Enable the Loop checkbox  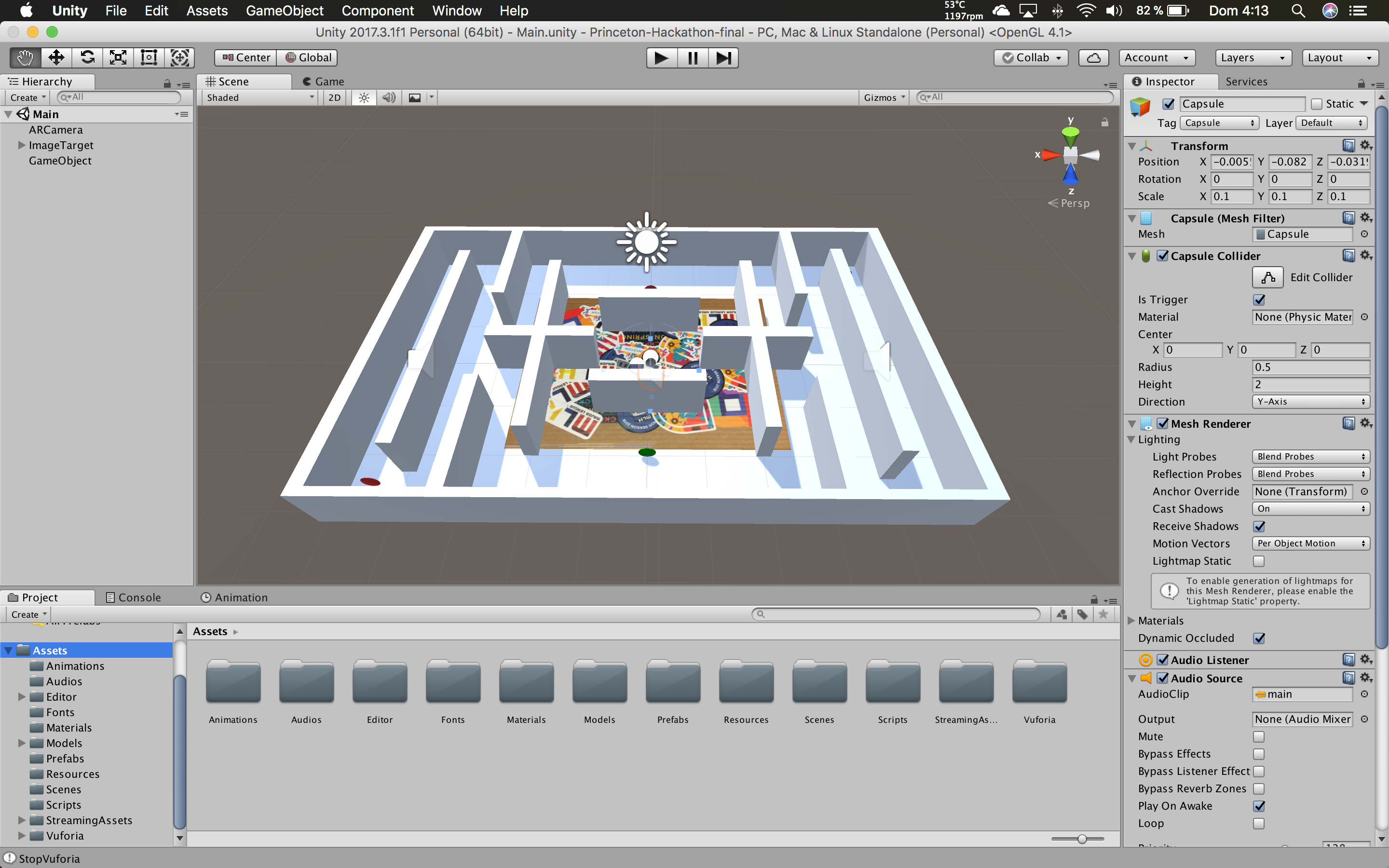pyautogui.click(x=1259, y=823)
